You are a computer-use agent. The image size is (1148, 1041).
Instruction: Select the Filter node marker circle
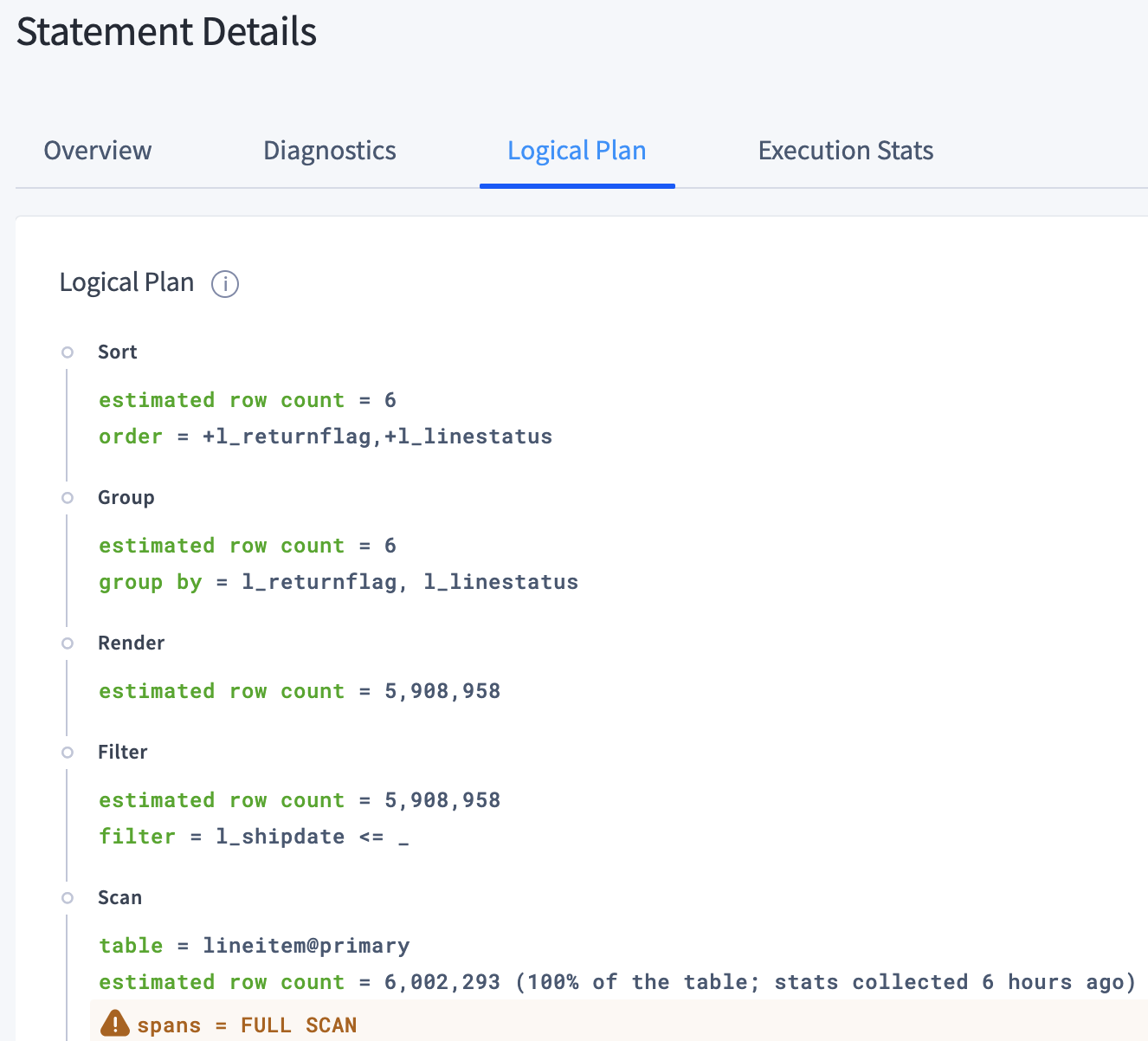(68, 753)
